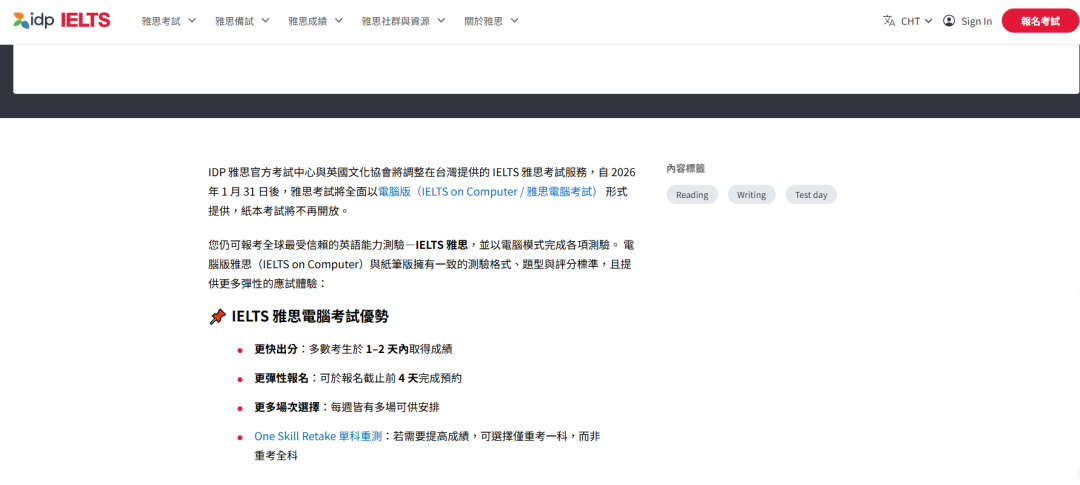Image resolution: width=1080 pixels, height=485 pixels.
Task: Select the Test day content tag
Action: pos(810,195)
